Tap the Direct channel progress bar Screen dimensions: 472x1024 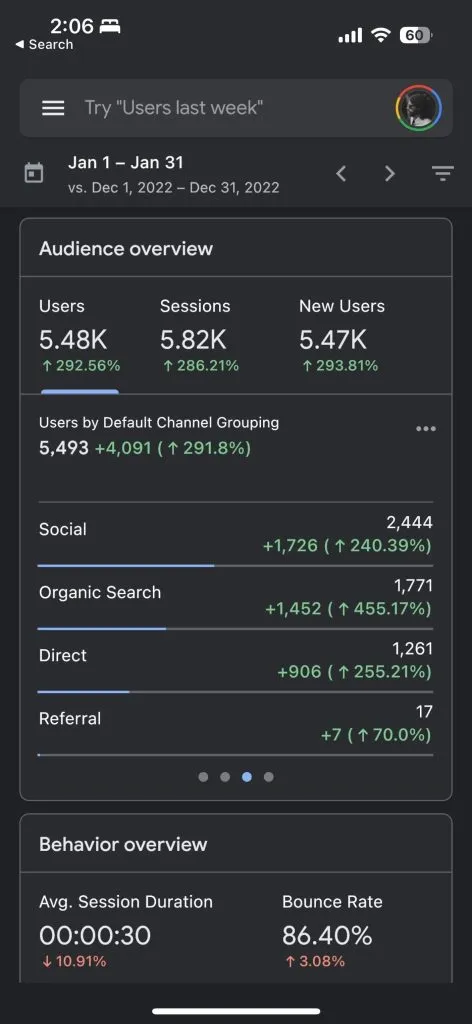[236, 692]
